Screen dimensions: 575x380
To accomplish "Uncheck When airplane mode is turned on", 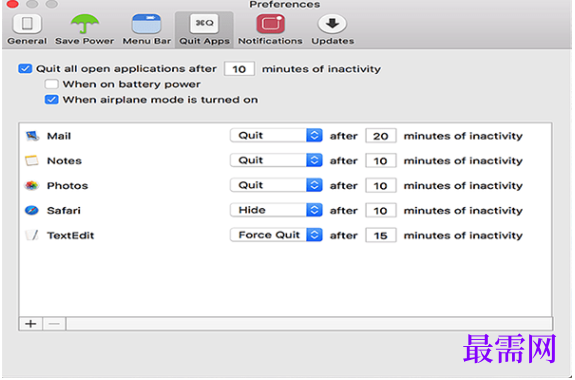I will pos(51,99).
